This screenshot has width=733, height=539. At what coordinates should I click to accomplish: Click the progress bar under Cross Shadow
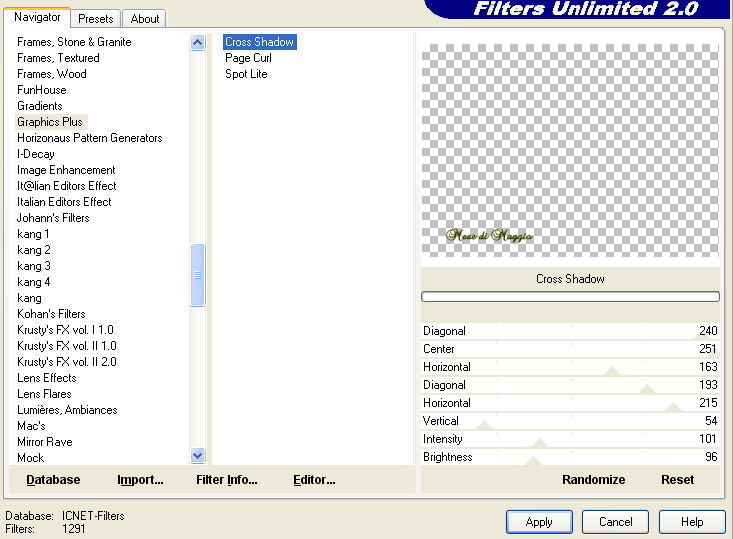pyautogui.click(x=570, y=296)
